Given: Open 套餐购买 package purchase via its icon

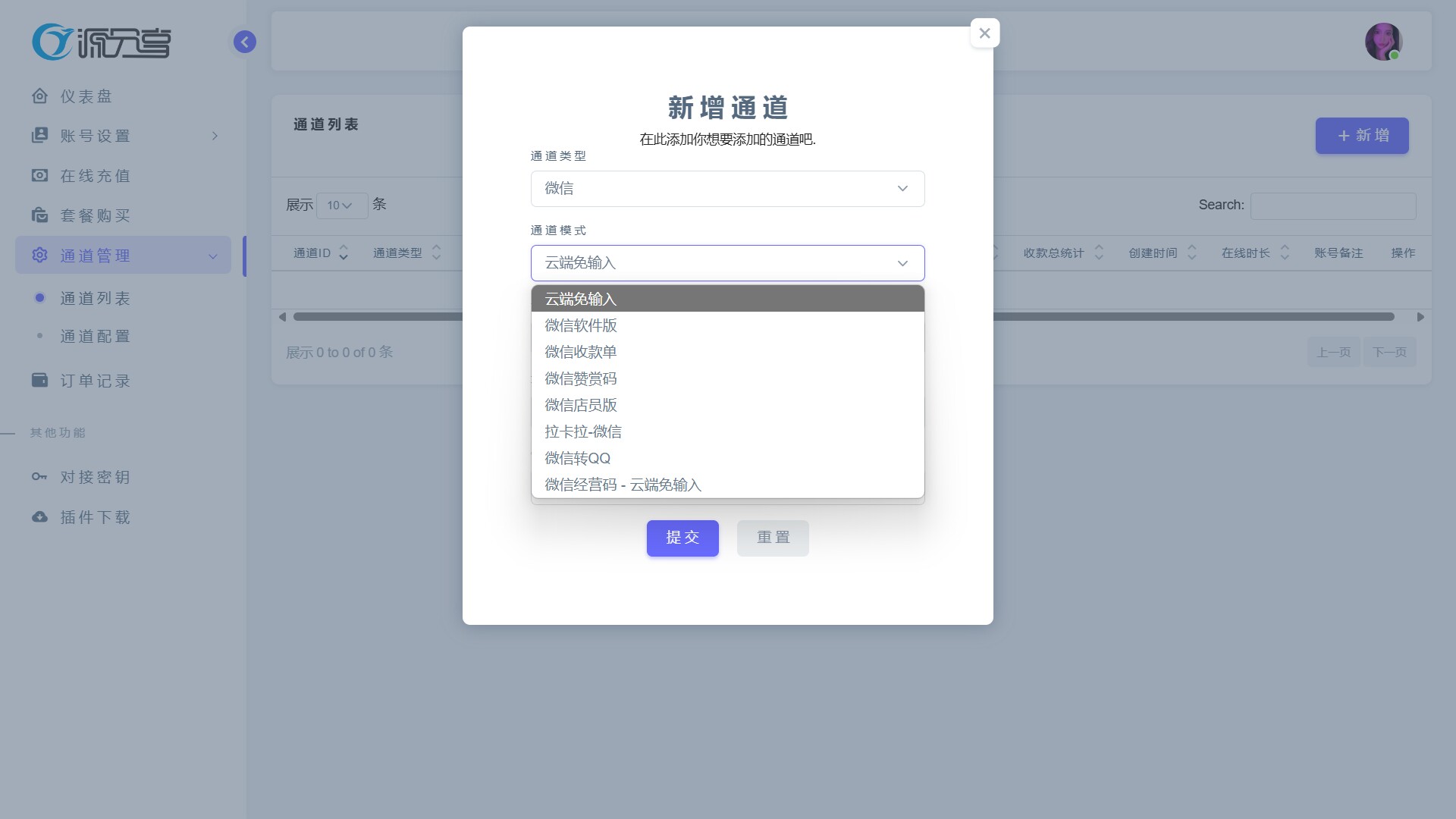Looking at the screenshot, I should [39, 215].
